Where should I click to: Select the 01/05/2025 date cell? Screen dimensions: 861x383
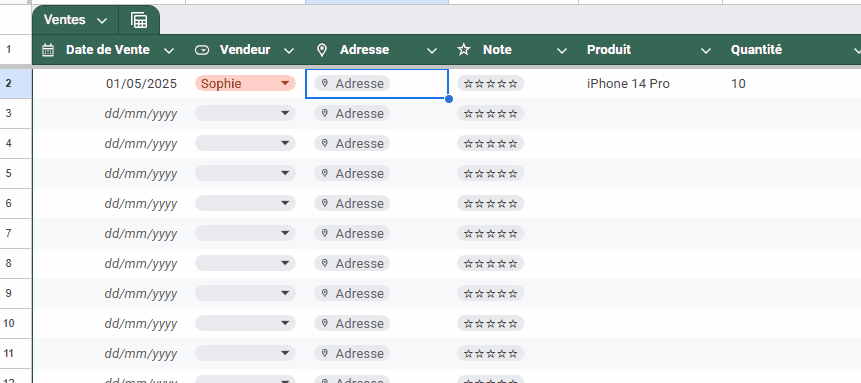(109, 84)
